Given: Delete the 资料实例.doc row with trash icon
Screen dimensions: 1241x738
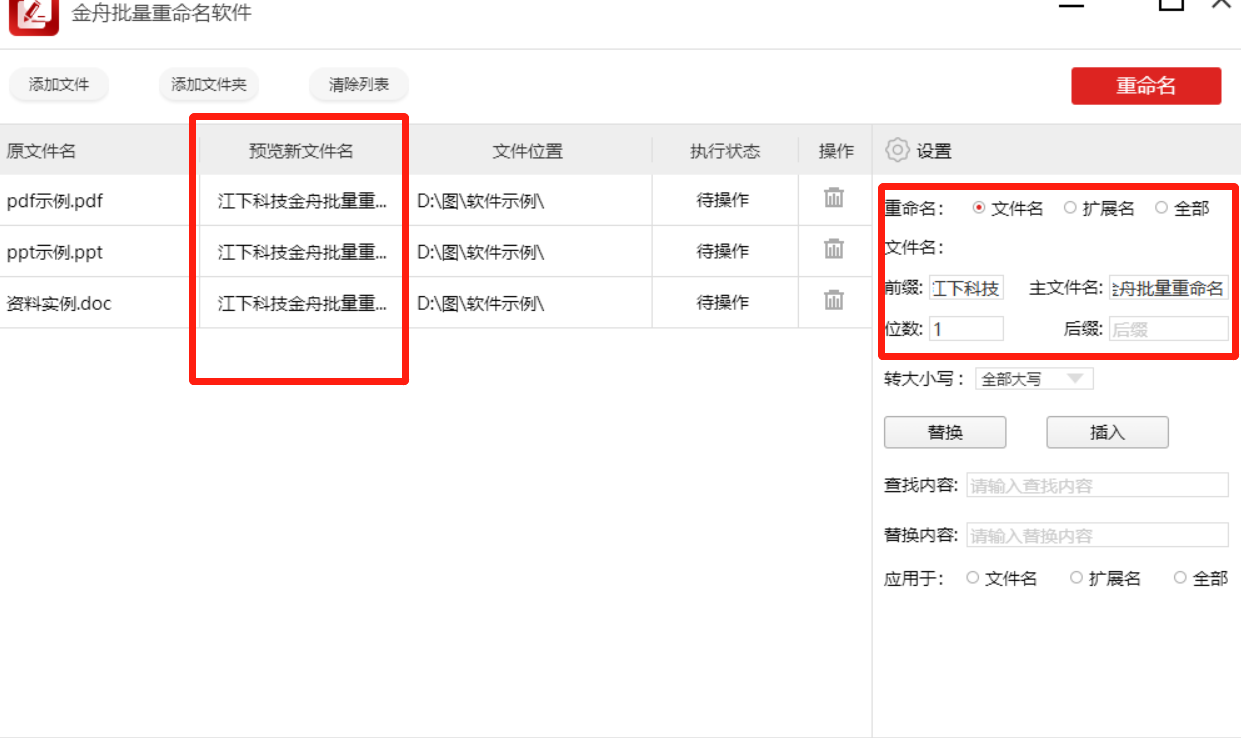Looking at the screenshot, I should 833,300.
